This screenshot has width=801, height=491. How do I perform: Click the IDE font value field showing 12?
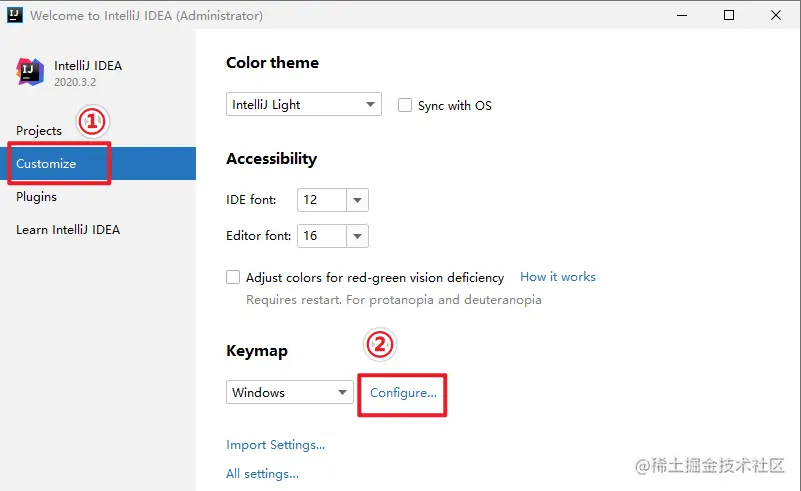pyautogui.click(x=322, y=200)
